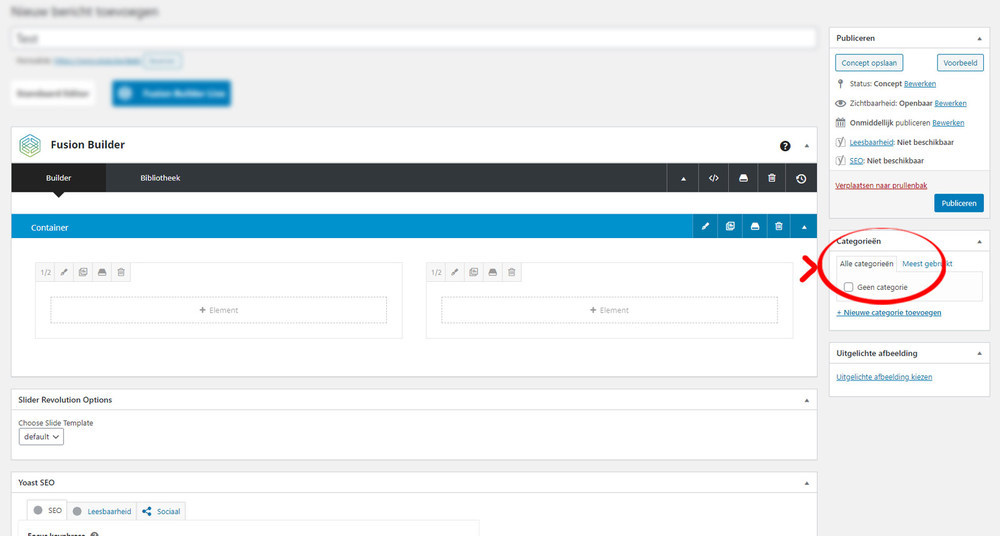Open the Leesbaarheid tab in Yoast SEO

coord(102,511)
